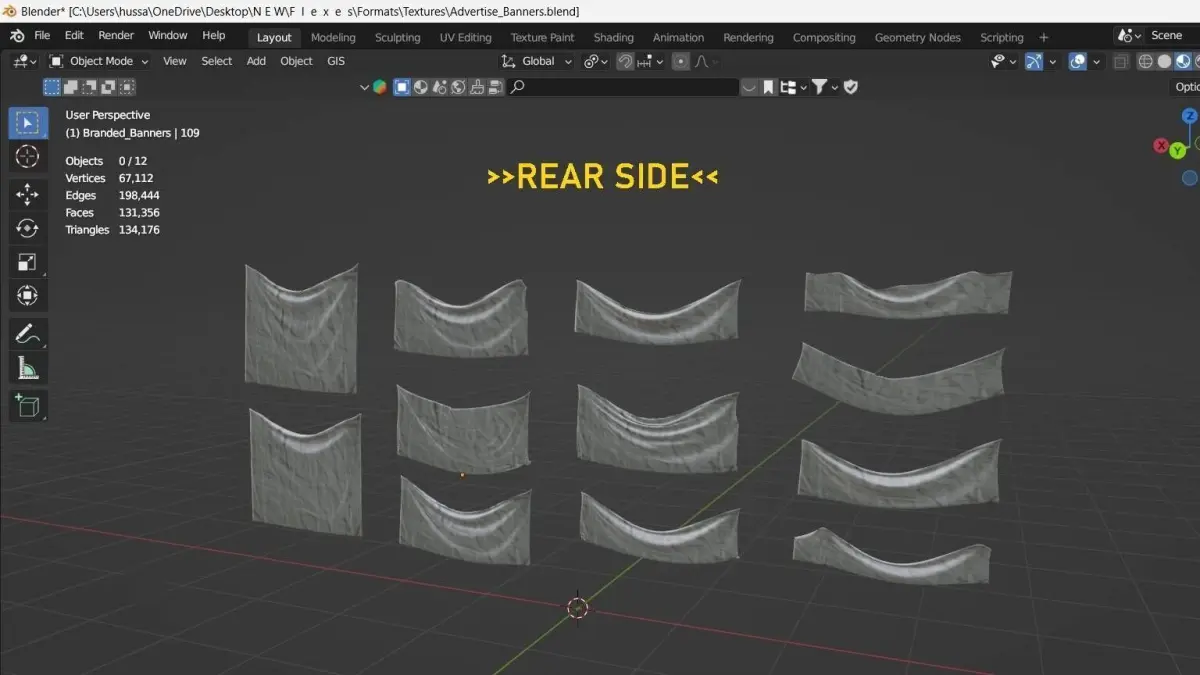Click the bookmark icon beside the search field

tap(768, 87)
